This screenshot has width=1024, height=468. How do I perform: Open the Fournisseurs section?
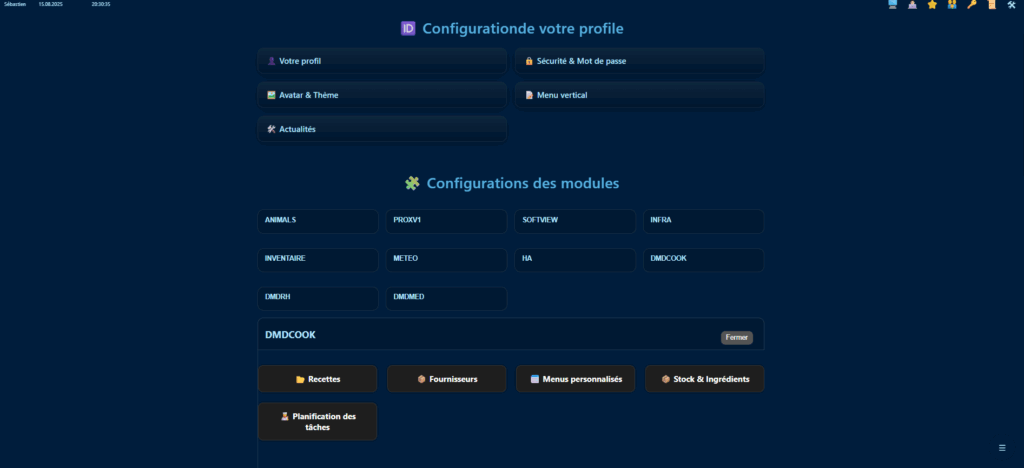coord(446,379)
